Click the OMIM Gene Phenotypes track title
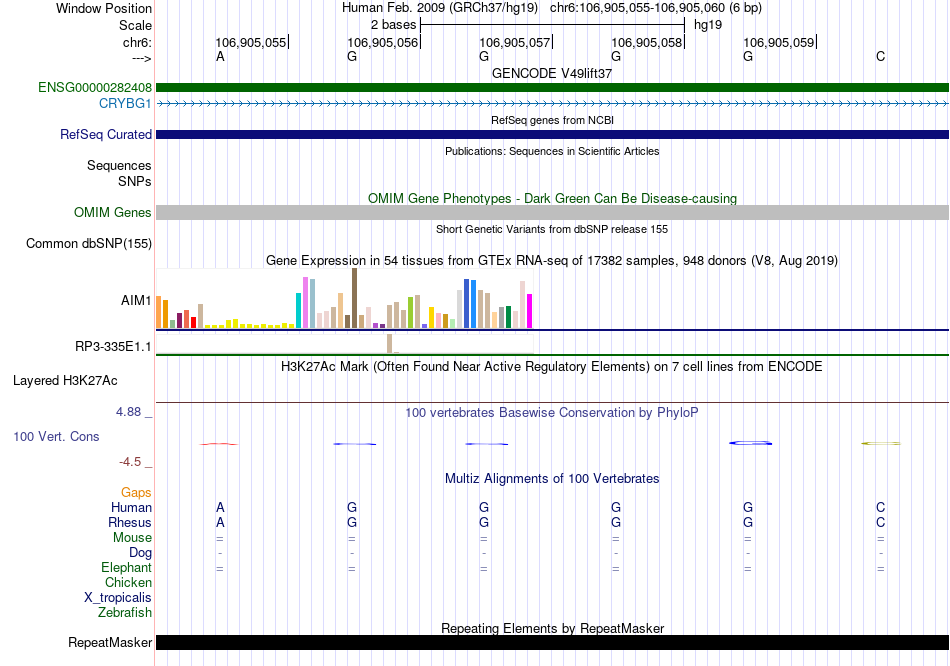The height and width of the screenshot is (666, 950). [553, 199]
